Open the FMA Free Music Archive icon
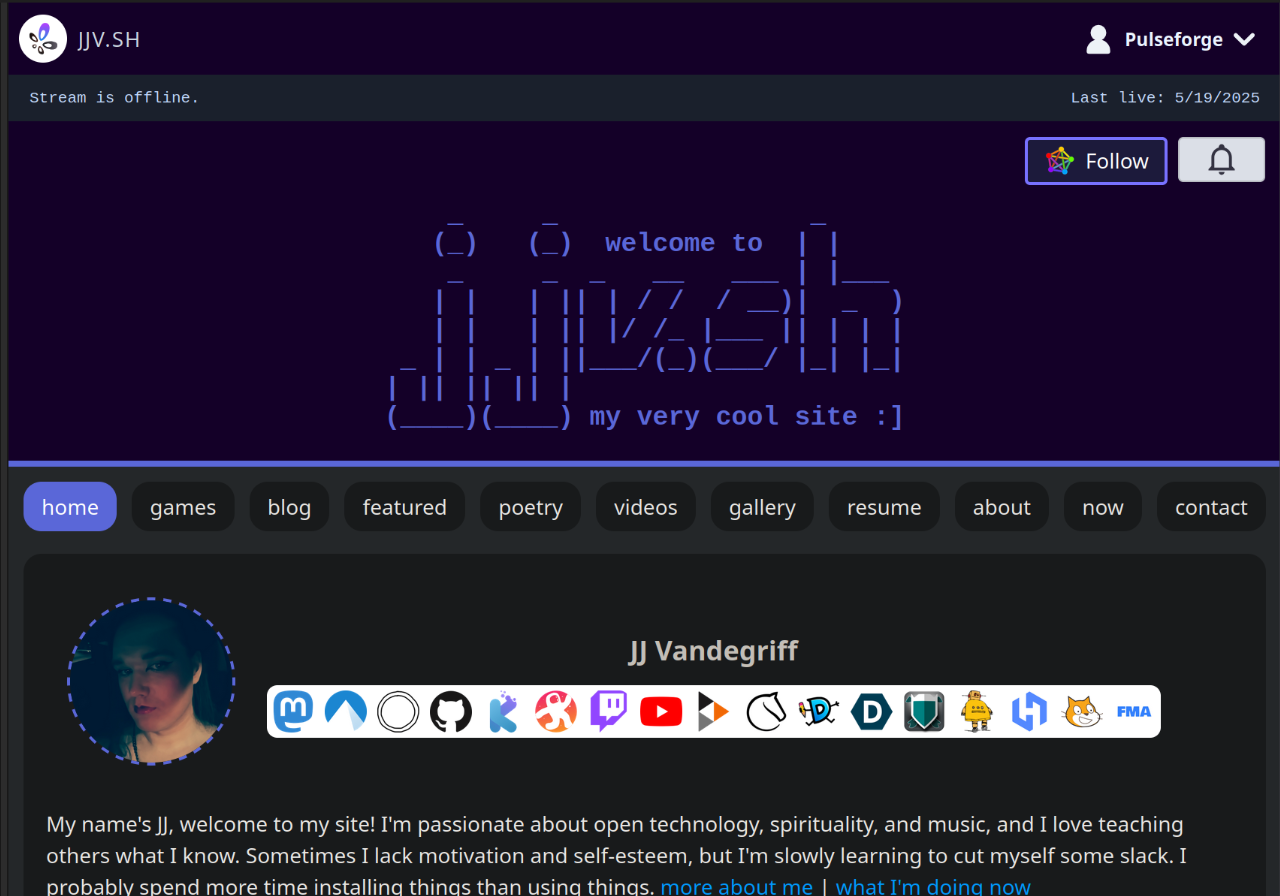This screenshot has height=896, width=1280. tap(1134, 712)
